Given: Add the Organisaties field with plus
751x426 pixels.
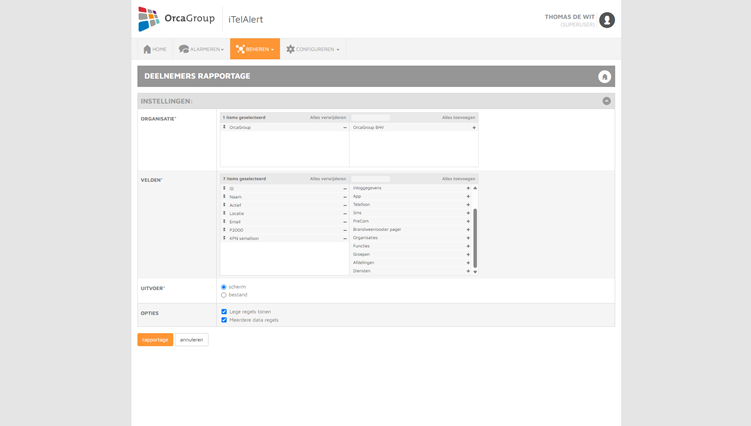Looking at the screenshot, I should [x=468, y=238].
